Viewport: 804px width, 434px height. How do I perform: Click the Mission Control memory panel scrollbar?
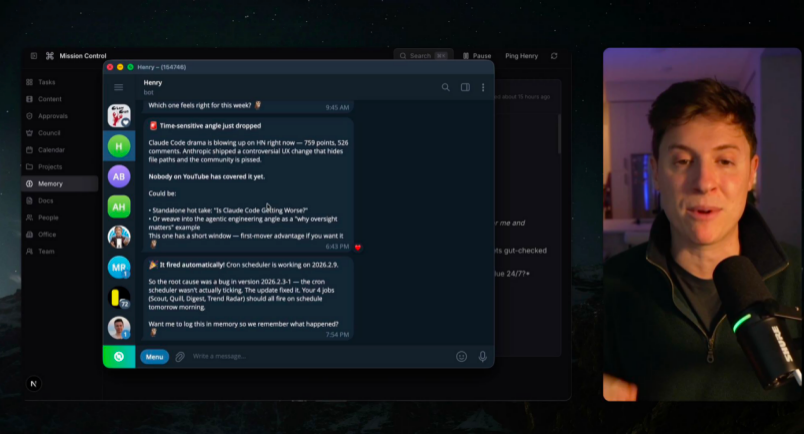559,133
